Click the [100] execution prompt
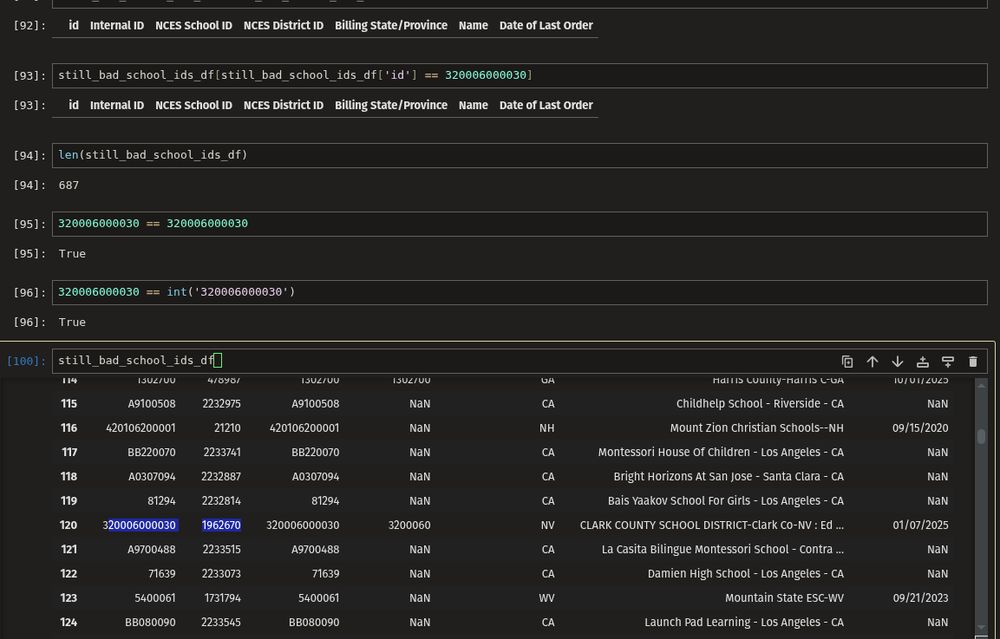The height and width of the screenshot is (639, 1000). 26,361
